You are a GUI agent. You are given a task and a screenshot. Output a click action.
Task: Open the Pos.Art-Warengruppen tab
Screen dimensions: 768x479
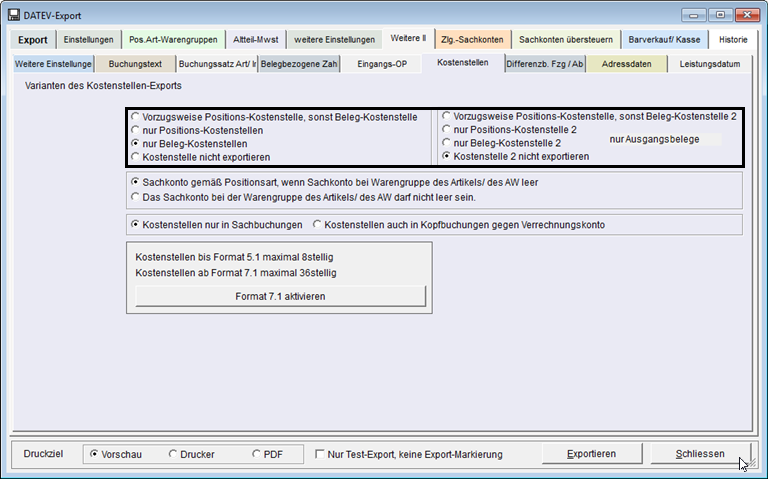pos(173,40)
